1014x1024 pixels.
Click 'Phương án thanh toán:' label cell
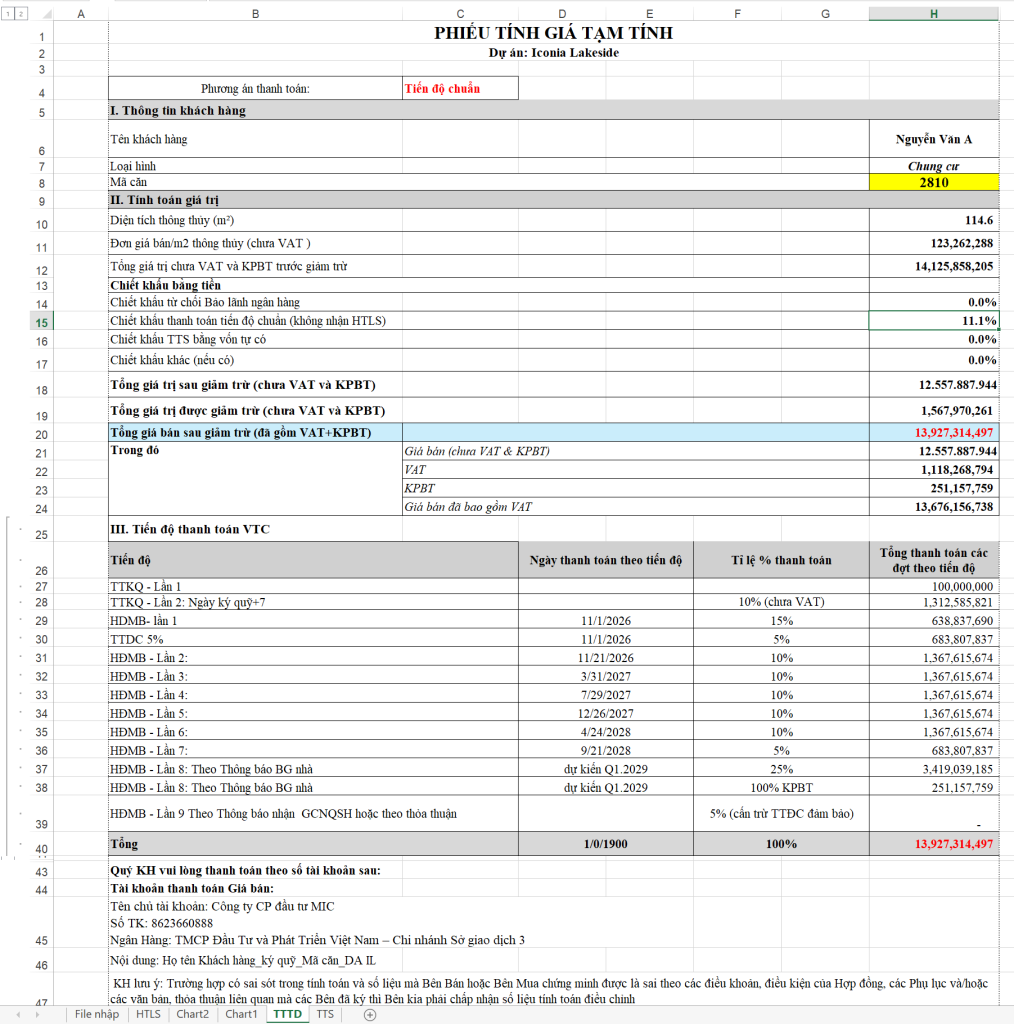point(255,88)
